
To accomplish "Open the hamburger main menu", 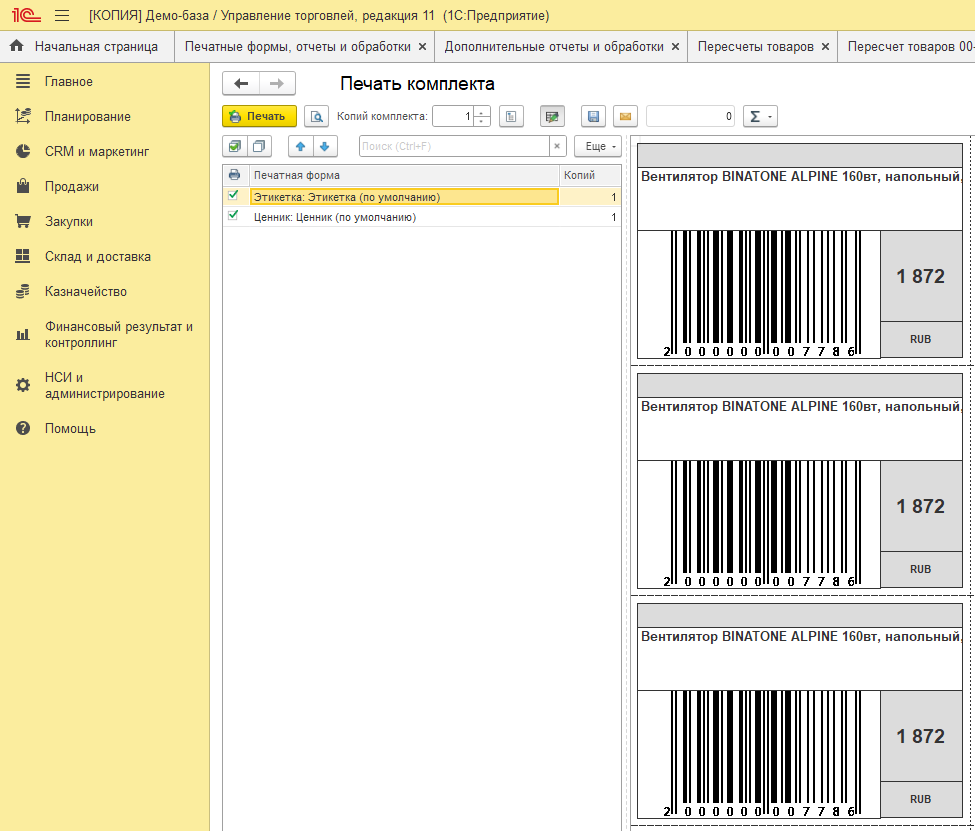I will [62, 16].
